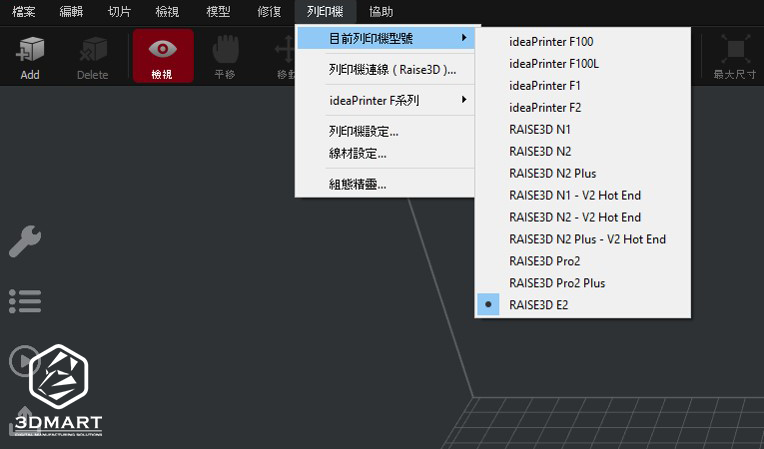The image size is (764, 449).
Task: Select RAISE3D Pro2 printer model
Action: click(583, 261)
